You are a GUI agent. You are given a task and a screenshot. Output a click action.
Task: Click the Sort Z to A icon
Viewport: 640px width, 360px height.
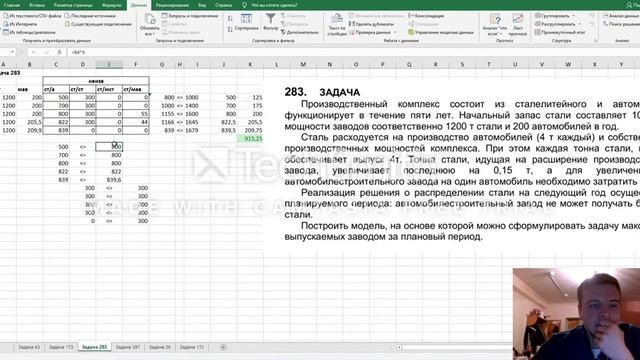(x=230, y=29)
